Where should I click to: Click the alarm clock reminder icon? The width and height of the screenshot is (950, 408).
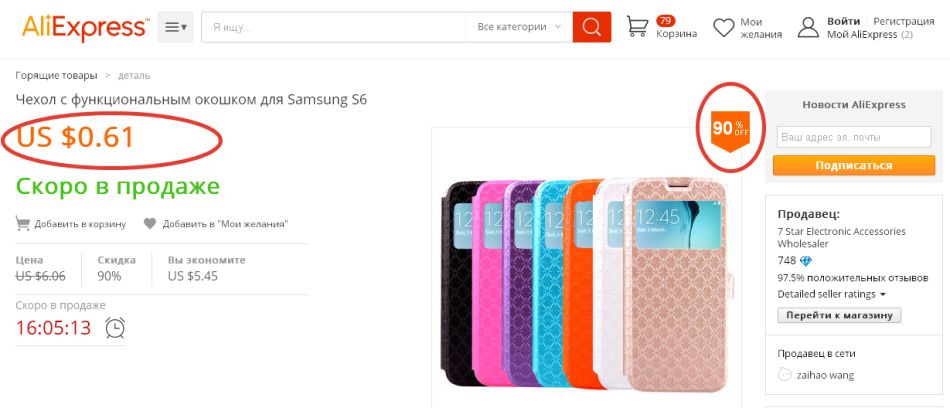pos(116,327)
